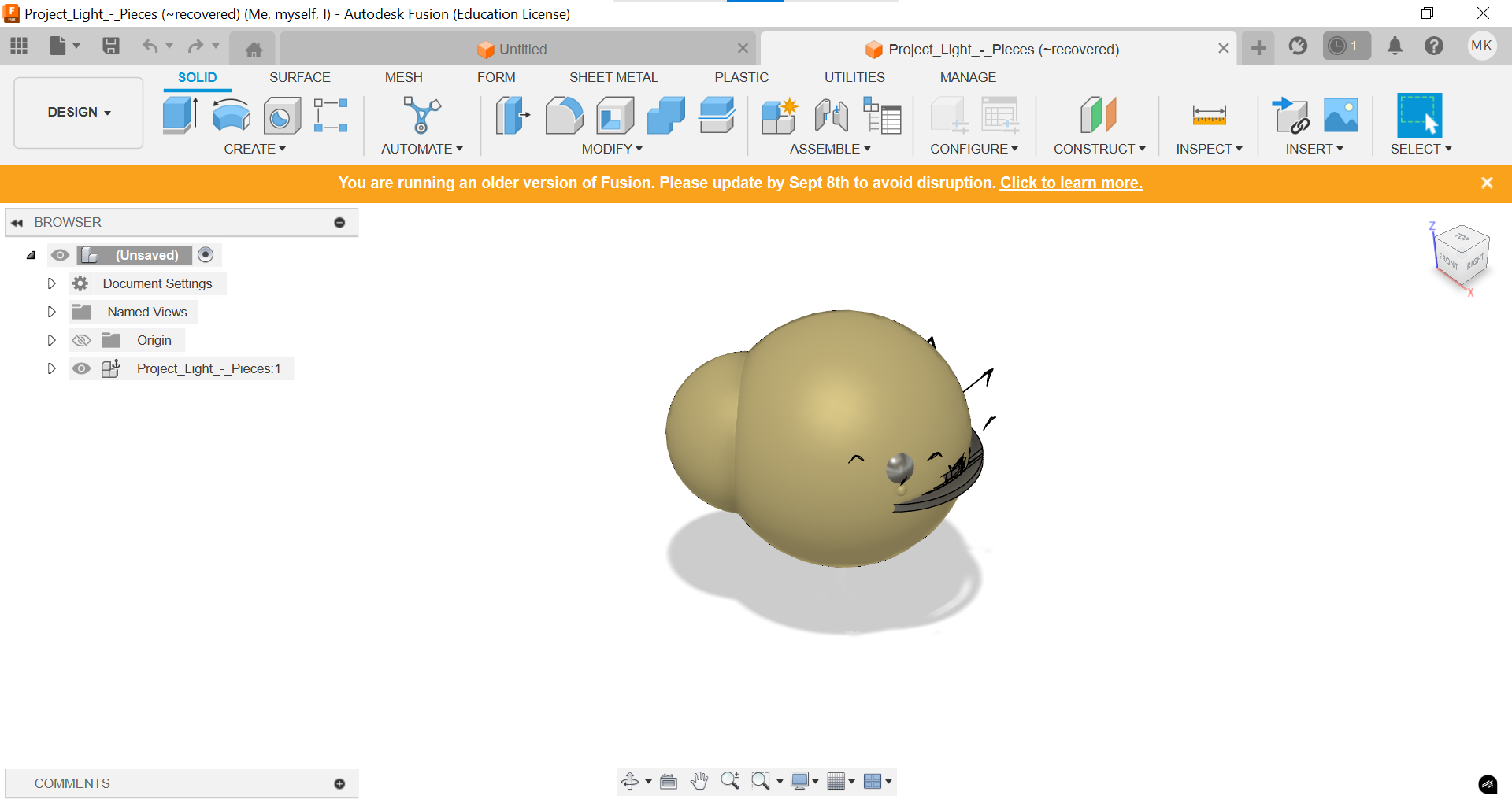Show the hidden Origin folder
The width and height of the screenshot is (1512, 803).
click(x=81, y=340)
